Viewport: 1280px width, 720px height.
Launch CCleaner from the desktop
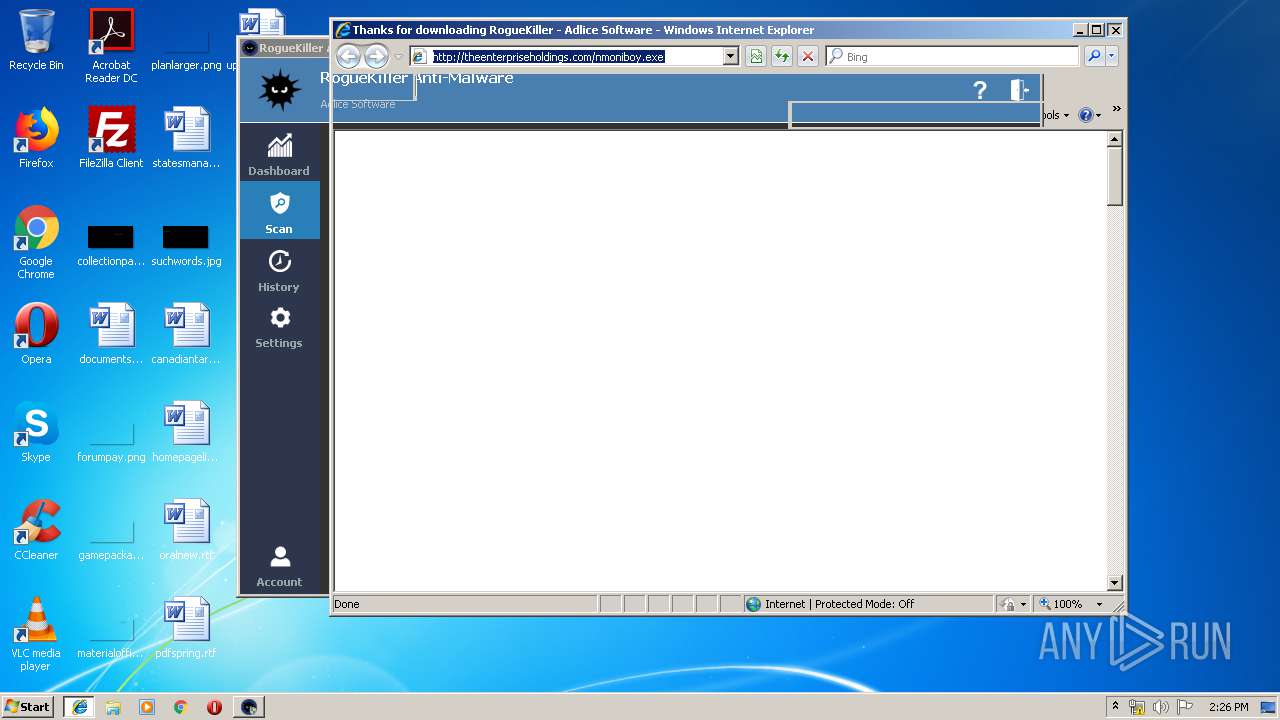[36, 530]
